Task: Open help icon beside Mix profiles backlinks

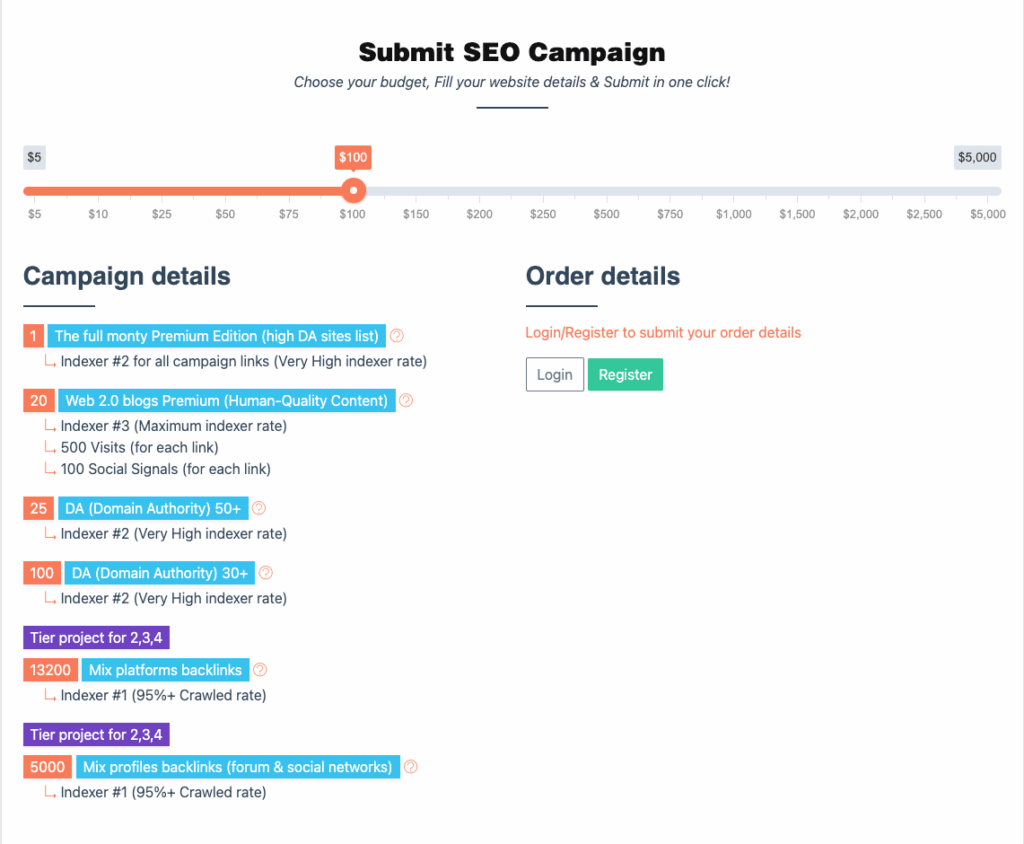Action: click(411, 767)
